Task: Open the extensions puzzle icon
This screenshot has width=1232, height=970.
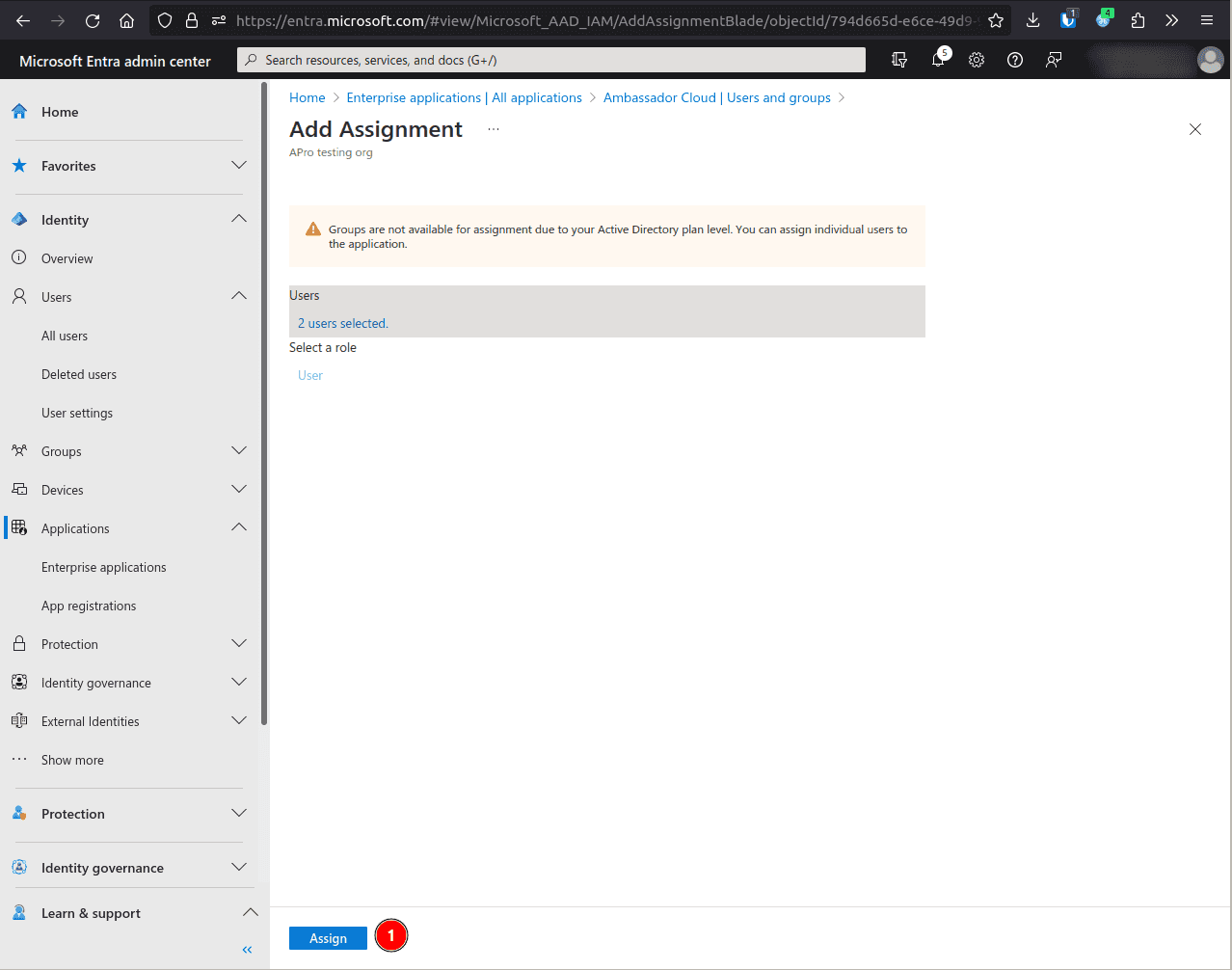Action: [x=1138, y=20]
